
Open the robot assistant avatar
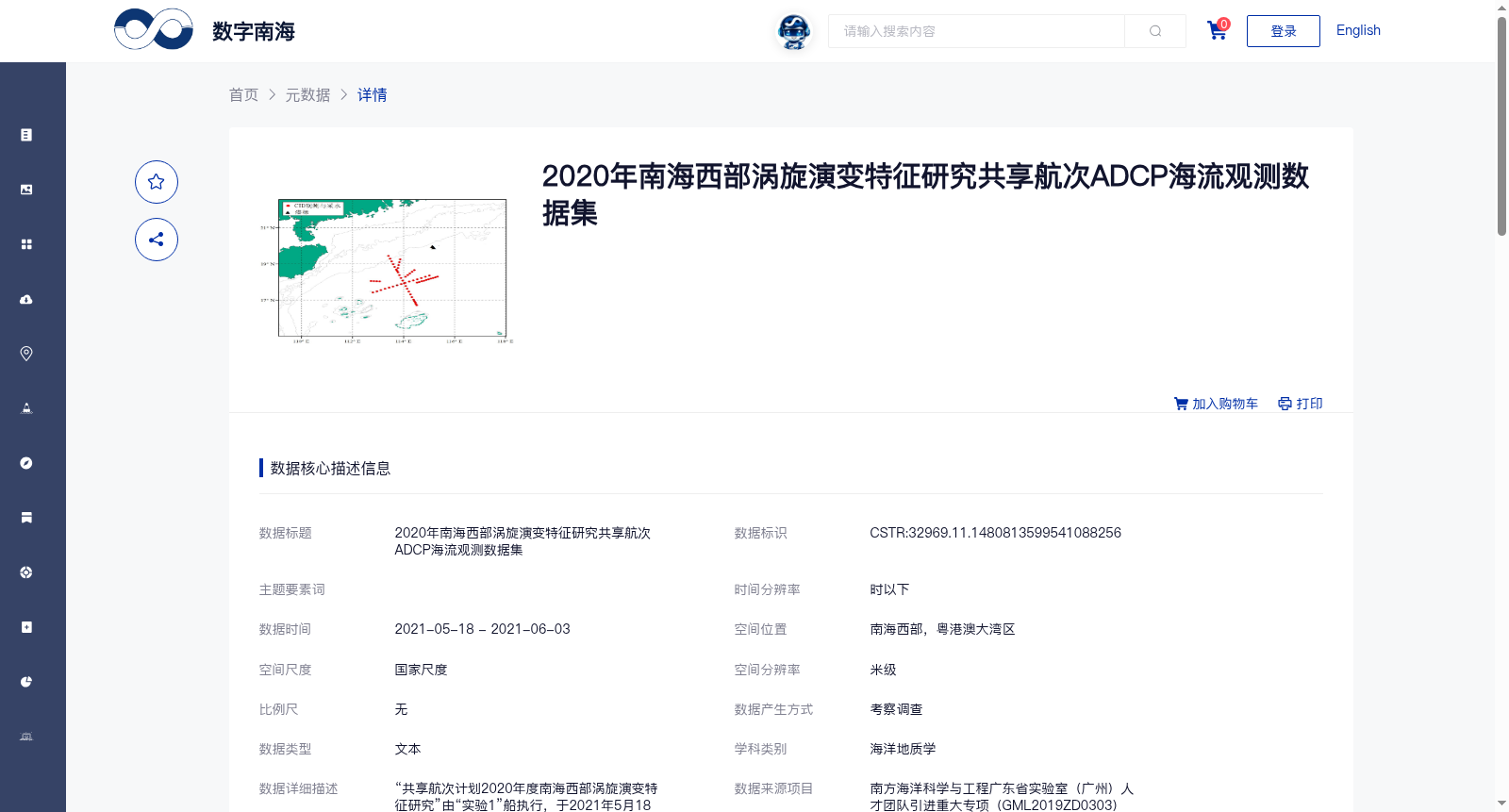click(794, 31)
